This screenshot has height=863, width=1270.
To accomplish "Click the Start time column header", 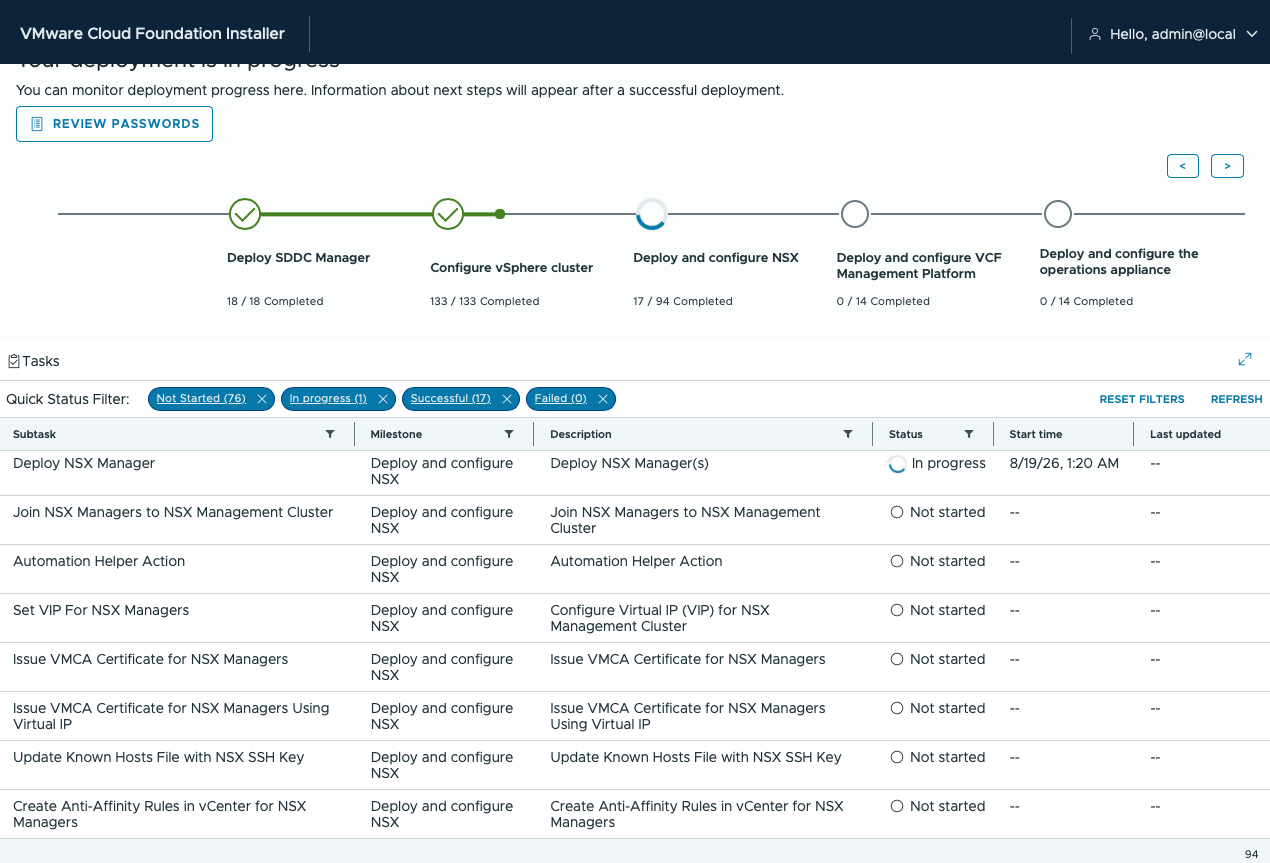I will click(x=1036, y=434).
